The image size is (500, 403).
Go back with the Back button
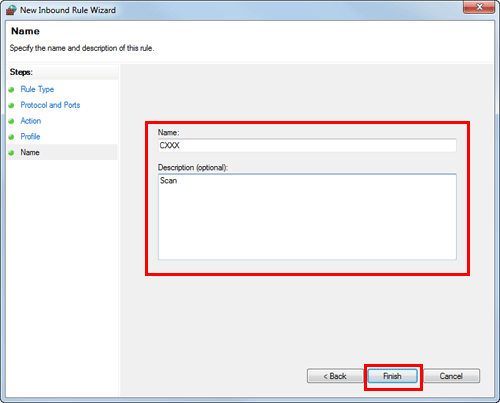click(335, 376)
